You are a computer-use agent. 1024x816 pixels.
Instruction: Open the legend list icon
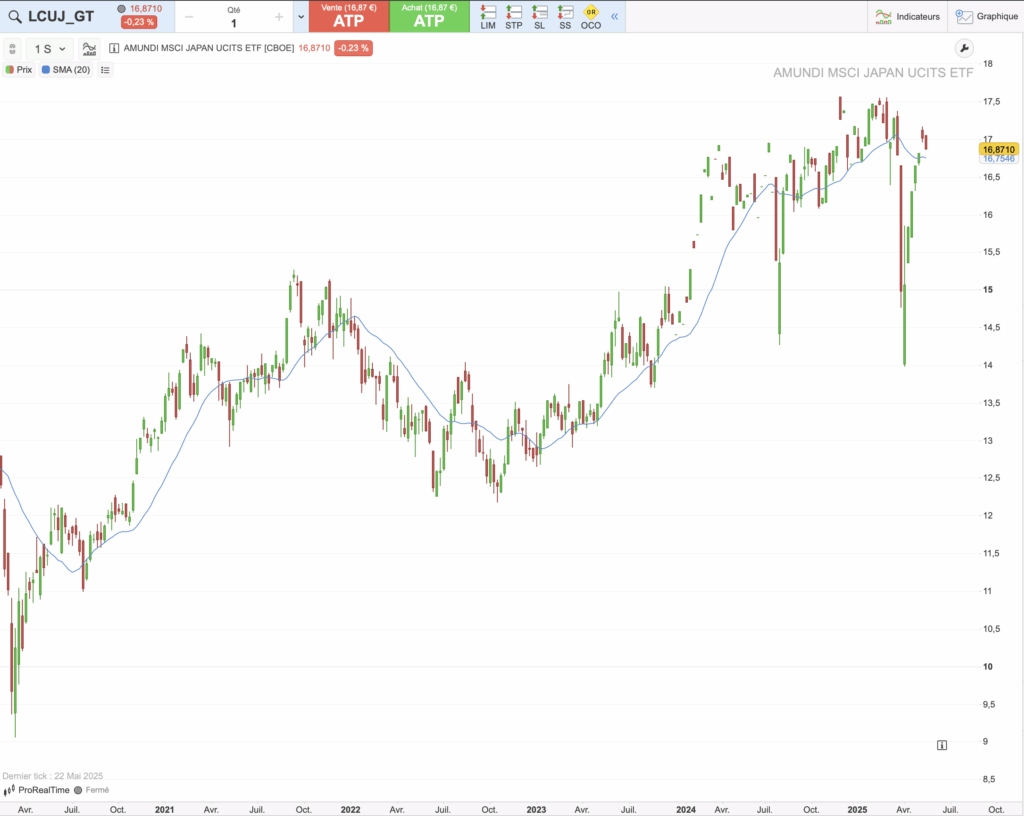click(105, 70)
